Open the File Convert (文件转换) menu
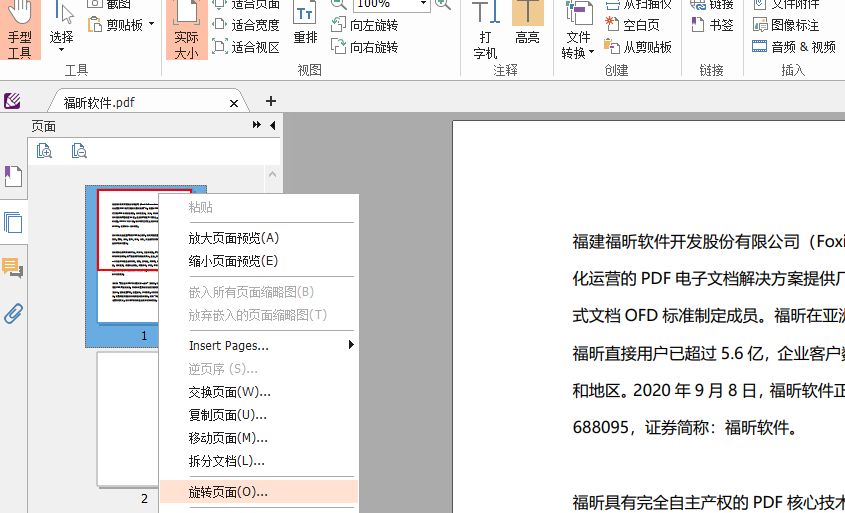845x513 pixels. pyautogui.click(x=578, y=30)
